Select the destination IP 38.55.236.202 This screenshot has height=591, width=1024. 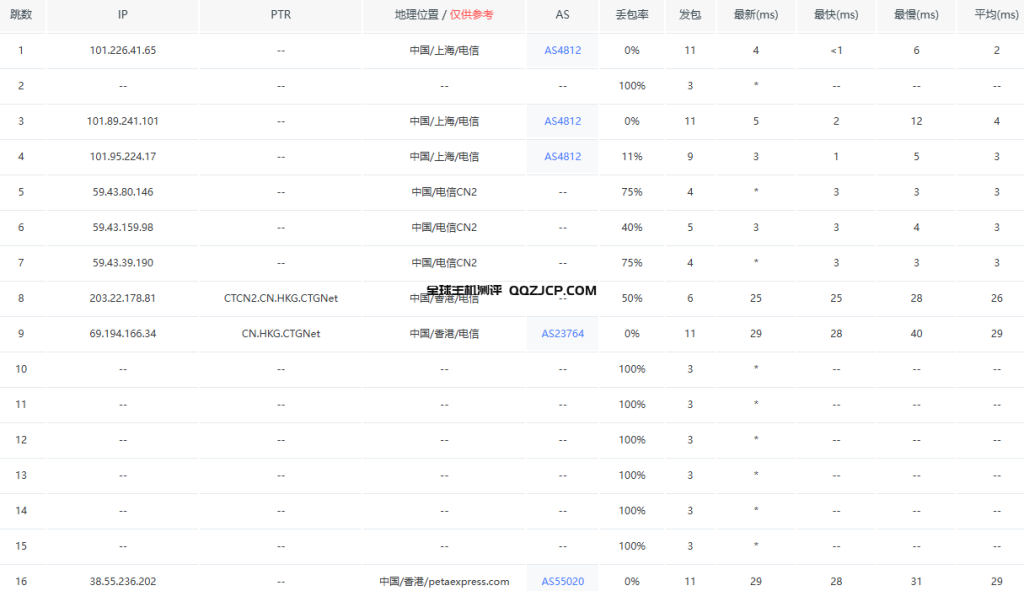click(123, 581)
